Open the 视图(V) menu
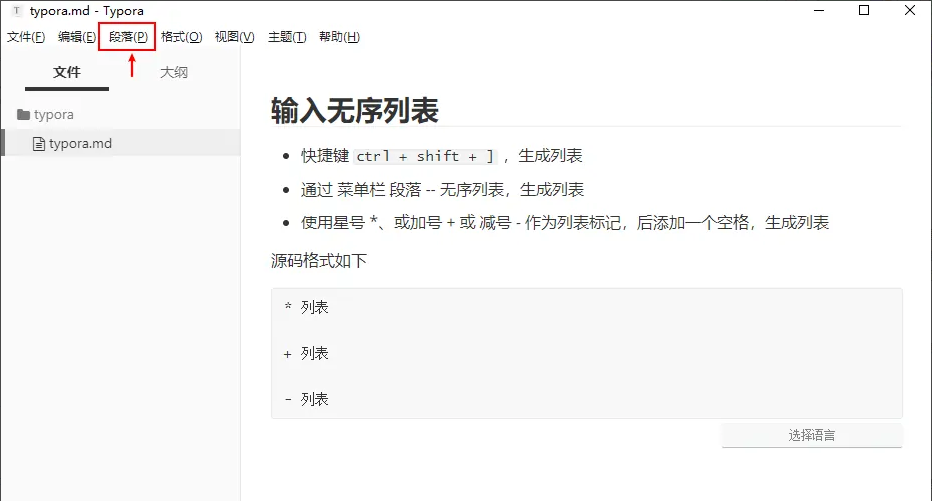This screenshot has width=932, height=501. click(234, 37)
